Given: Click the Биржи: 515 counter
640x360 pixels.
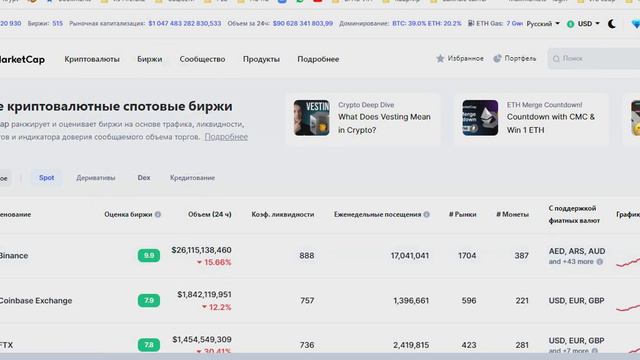Looking at the screenshot, I should 45,24.
